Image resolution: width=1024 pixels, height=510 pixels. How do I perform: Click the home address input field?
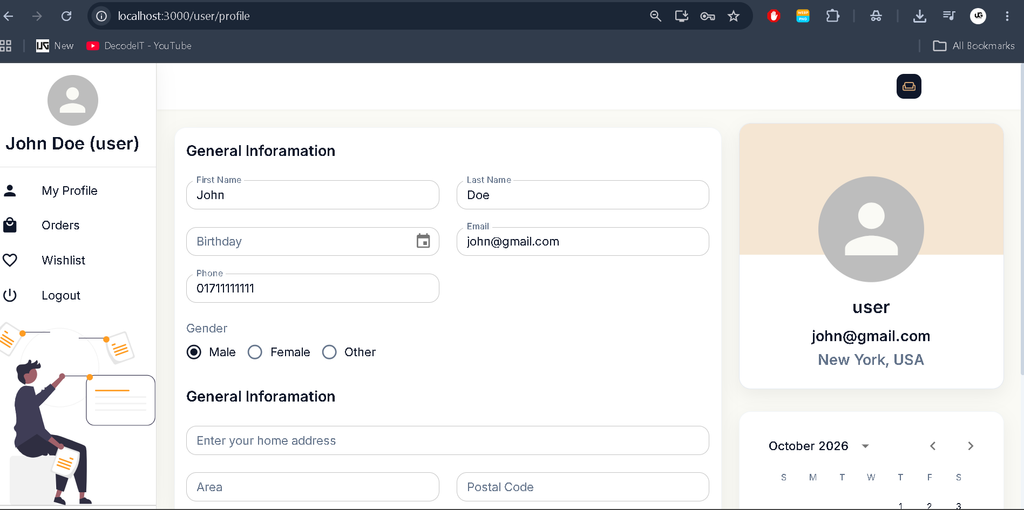[x=447, y=440]
